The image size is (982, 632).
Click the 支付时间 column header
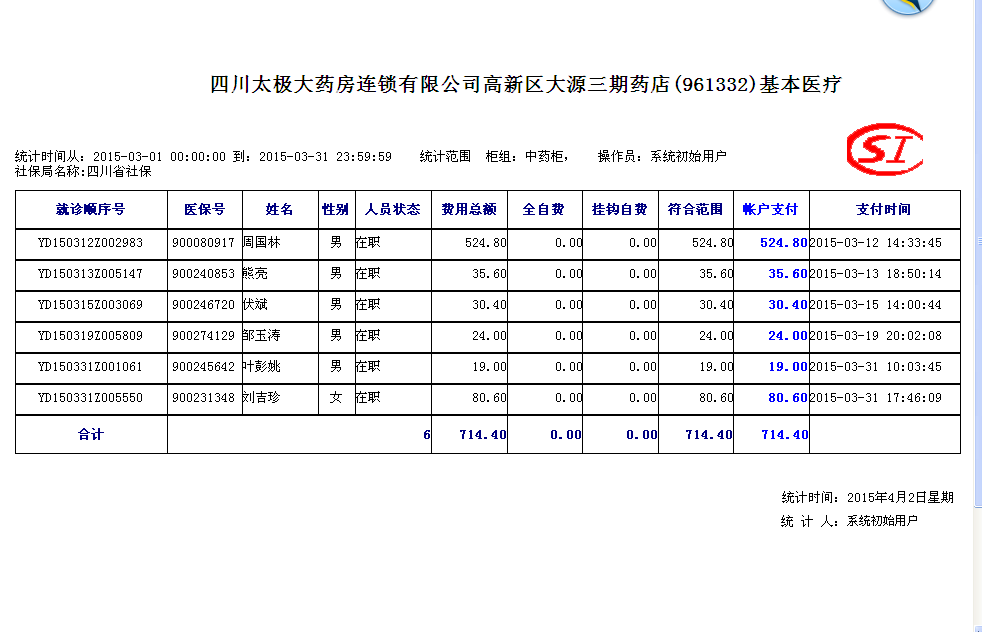click(x=884, y=209)
